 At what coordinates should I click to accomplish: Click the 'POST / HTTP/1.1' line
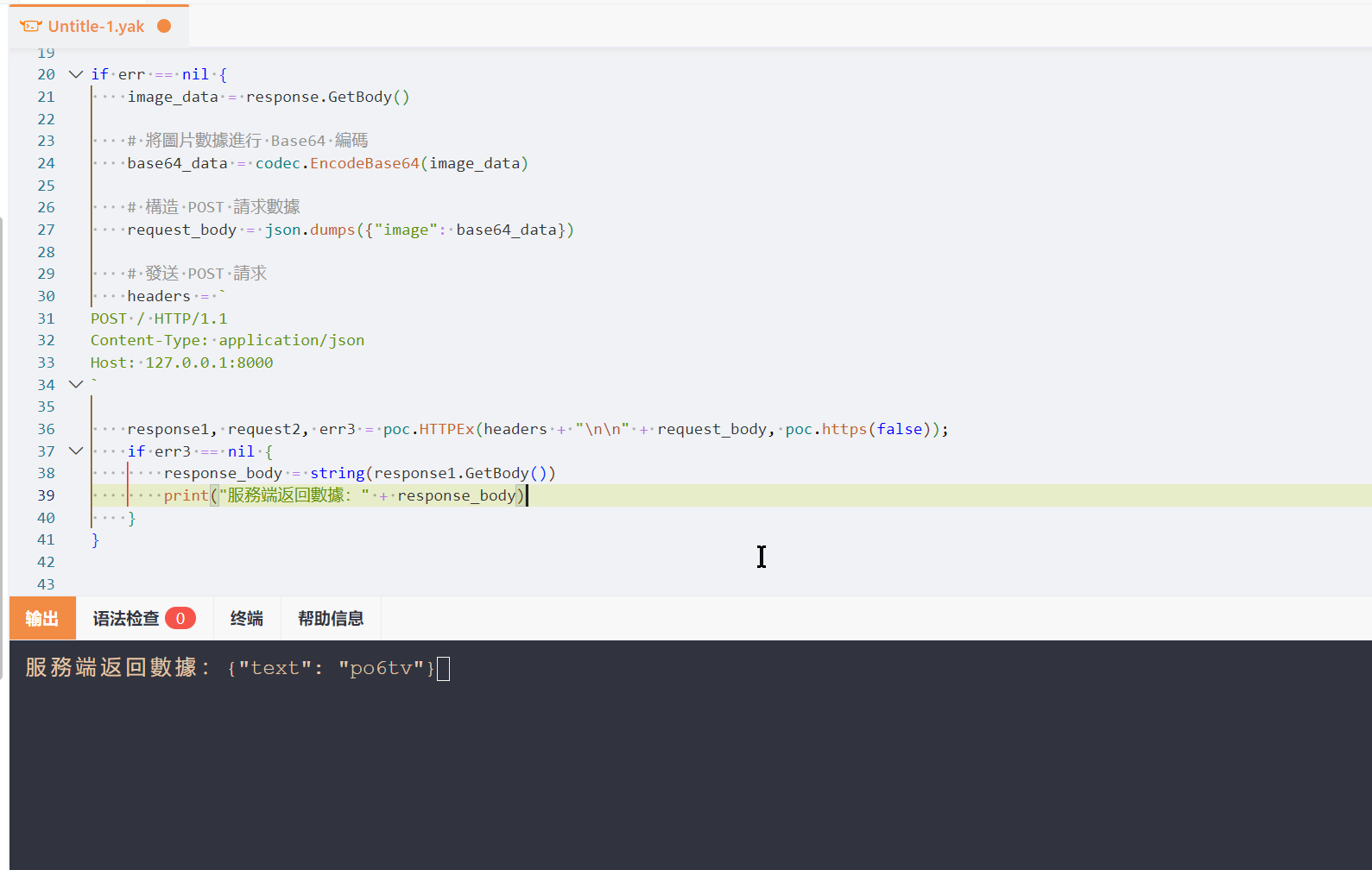pos(159,318)
